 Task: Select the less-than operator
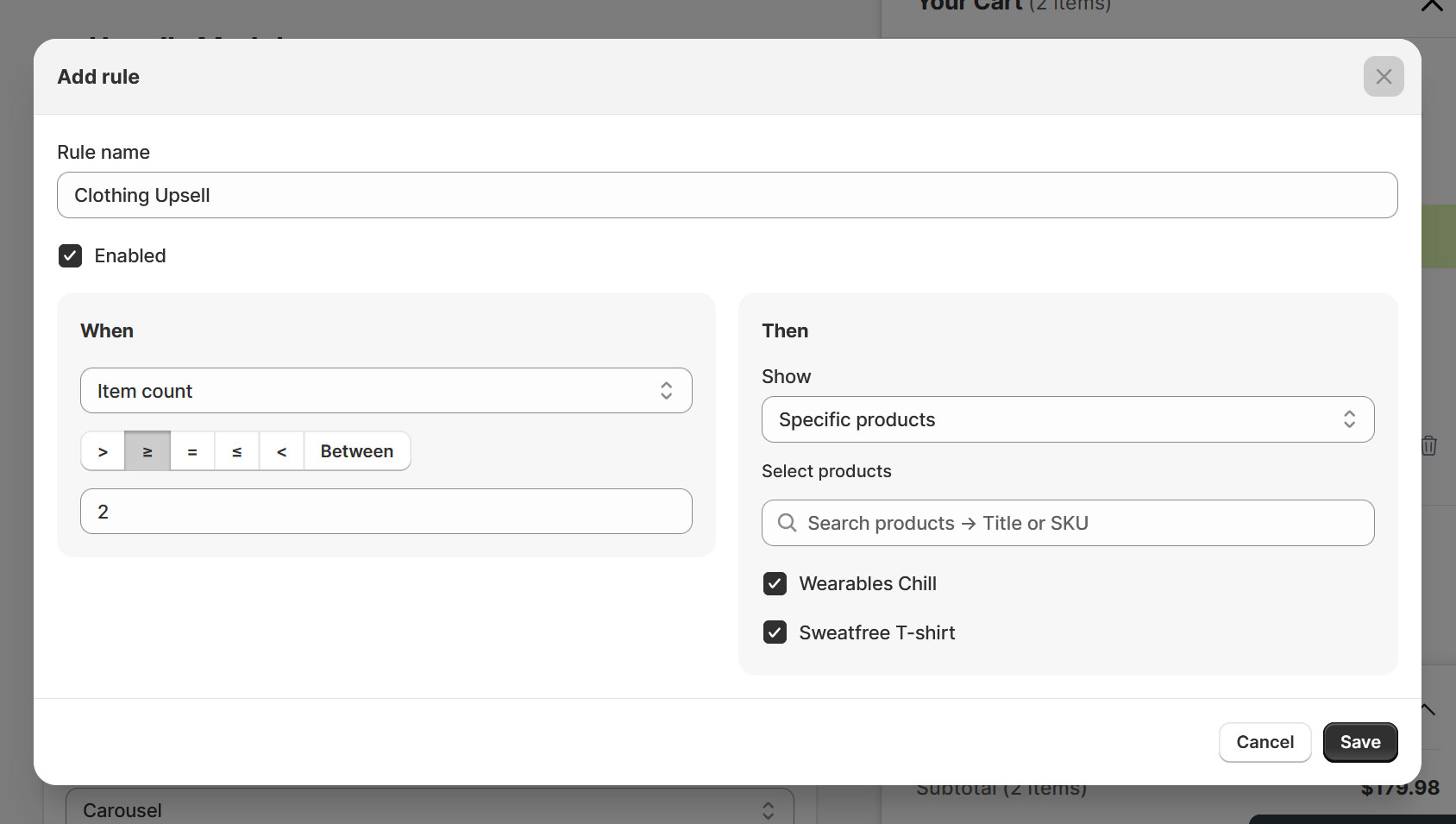point(280,450)
